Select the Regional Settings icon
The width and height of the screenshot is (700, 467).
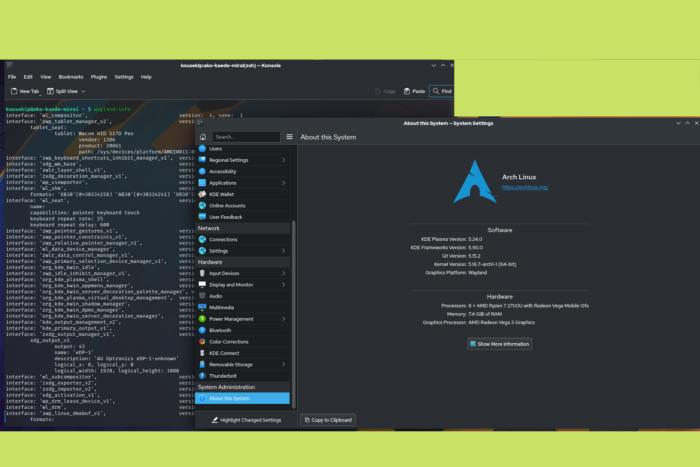(x=202, y=160)
